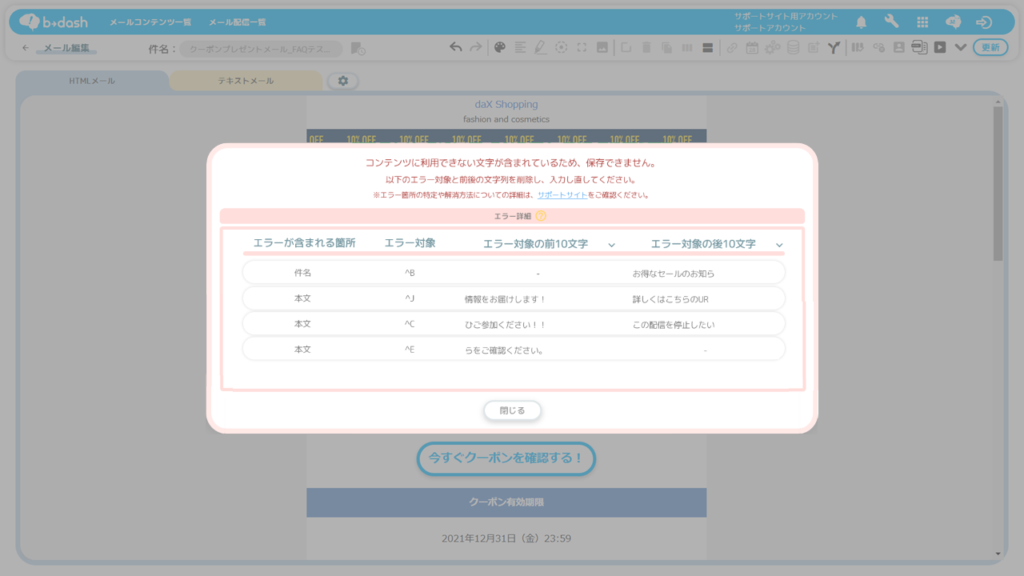Open メールコンテンツ一覧 in top menu

click(x=150, y=22)
